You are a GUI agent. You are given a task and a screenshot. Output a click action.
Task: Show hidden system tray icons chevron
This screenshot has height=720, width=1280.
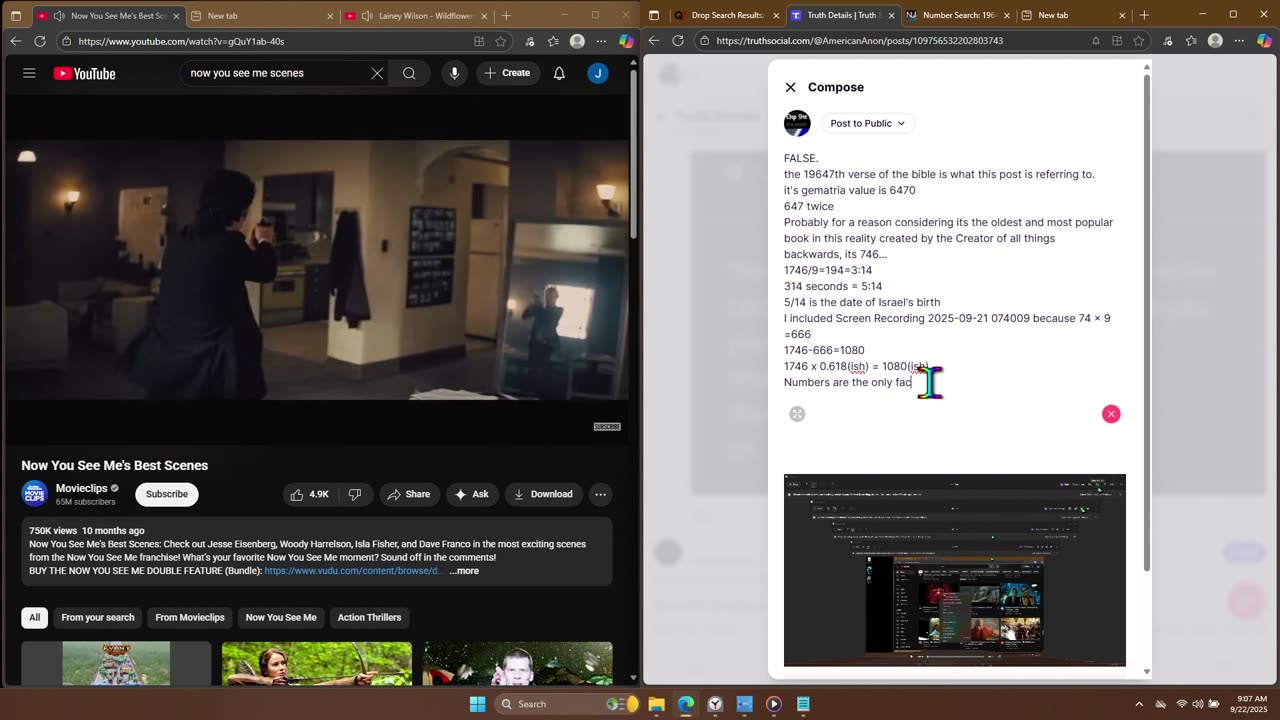[x=1138, y=704]
